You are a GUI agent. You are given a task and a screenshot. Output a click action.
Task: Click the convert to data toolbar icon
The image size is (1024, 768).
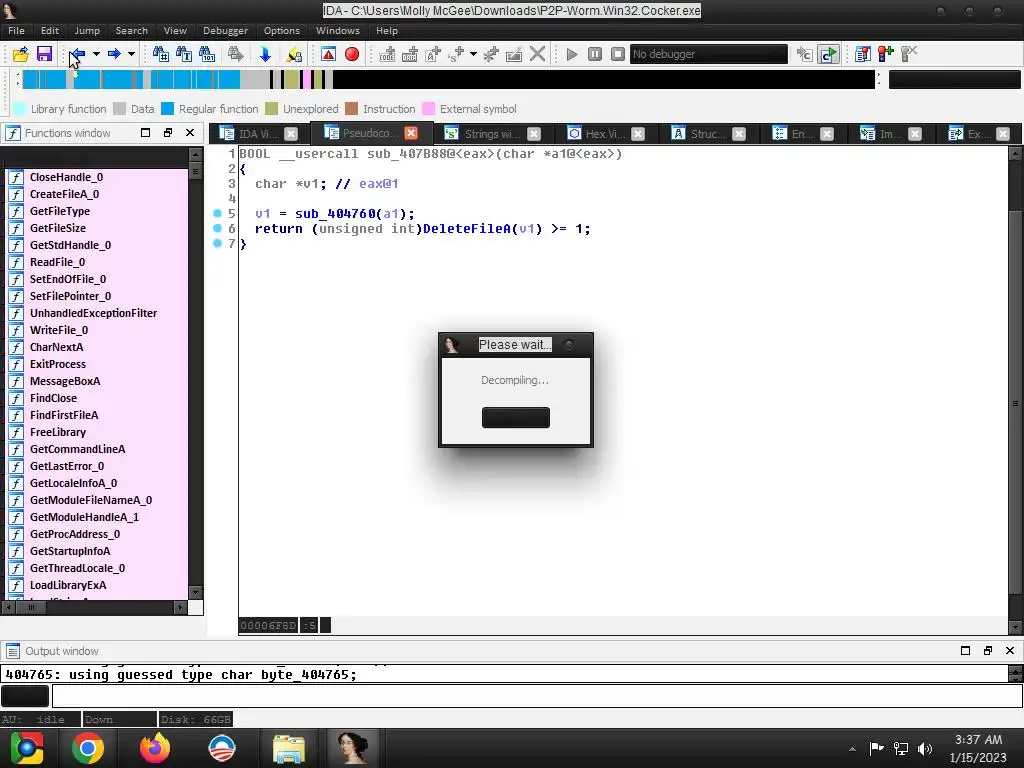[x=409, y=54]
